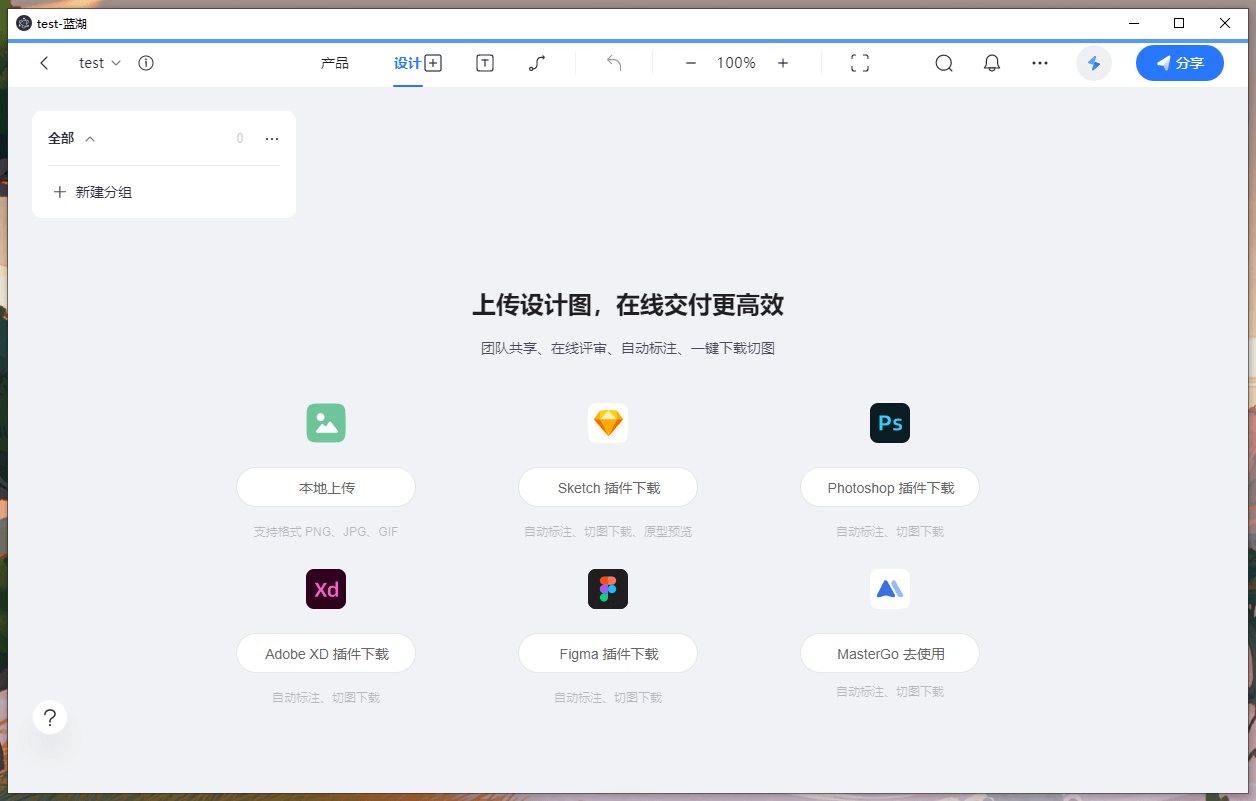This screenshot has height=801, width=1256.
Task: Undo with the curved arrow icon
Action: tap(614, 63)
